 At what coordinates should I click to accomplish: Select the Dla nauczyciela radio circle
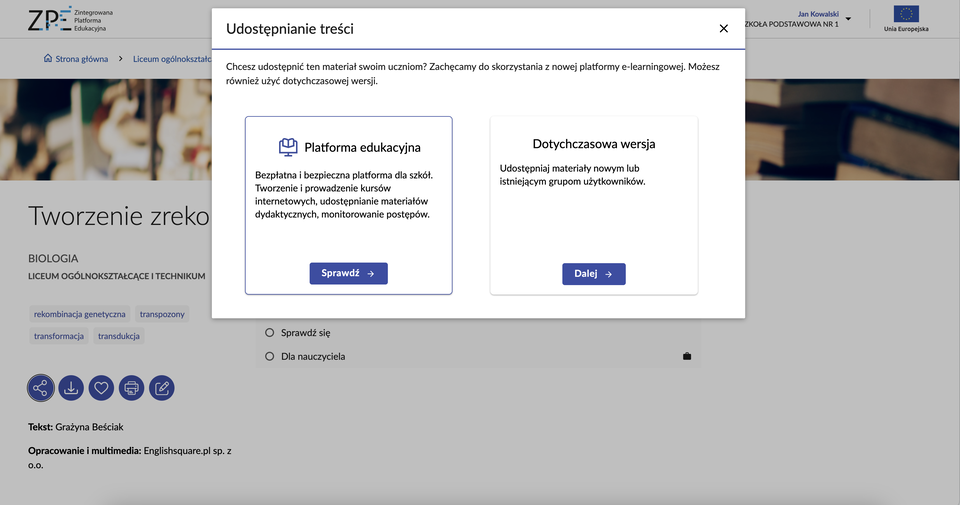[x=269, y=356]
